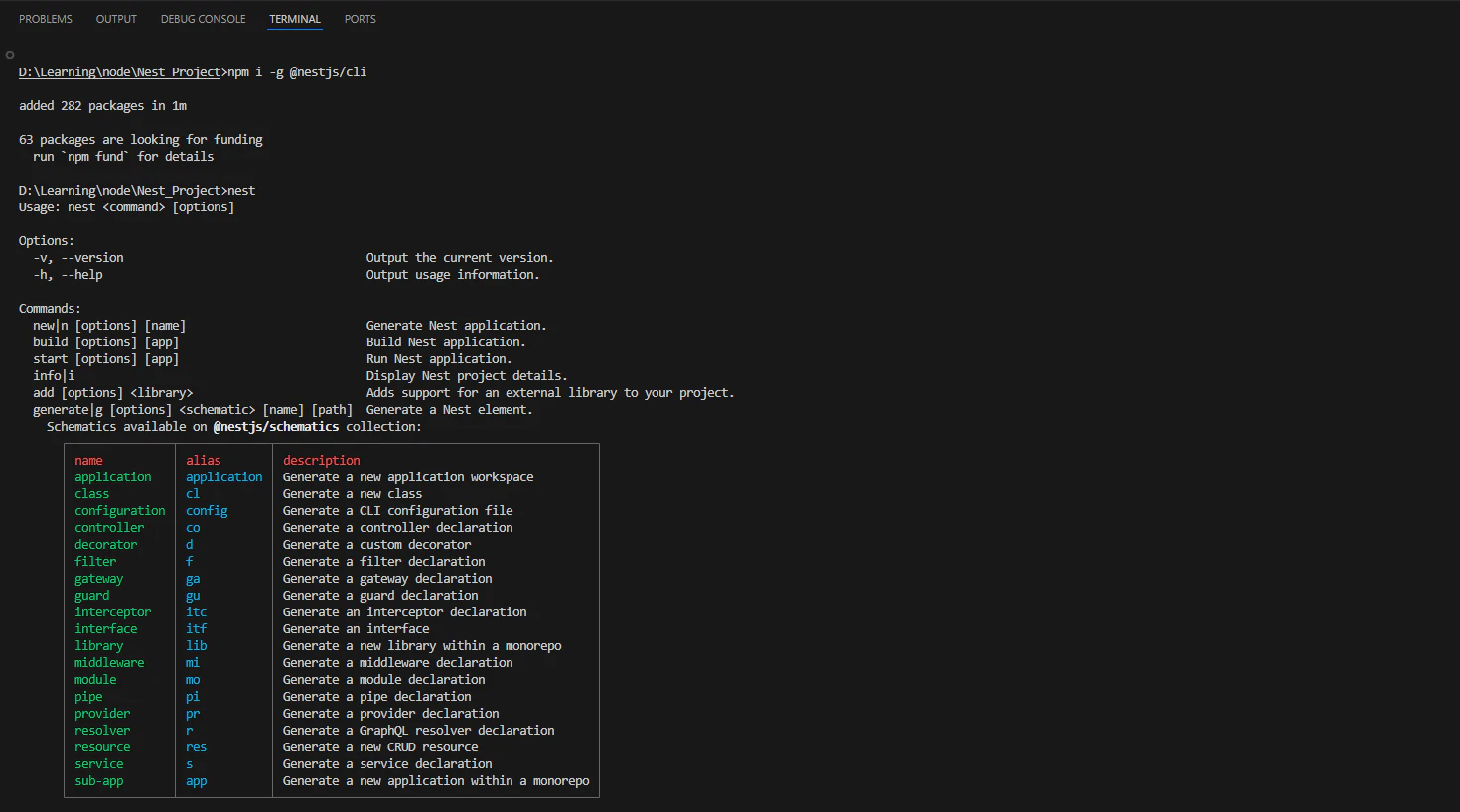The height and width of the screenshot is (812, 1460).
Task: View the PORTS tab
Action: (x=360, y=18)
